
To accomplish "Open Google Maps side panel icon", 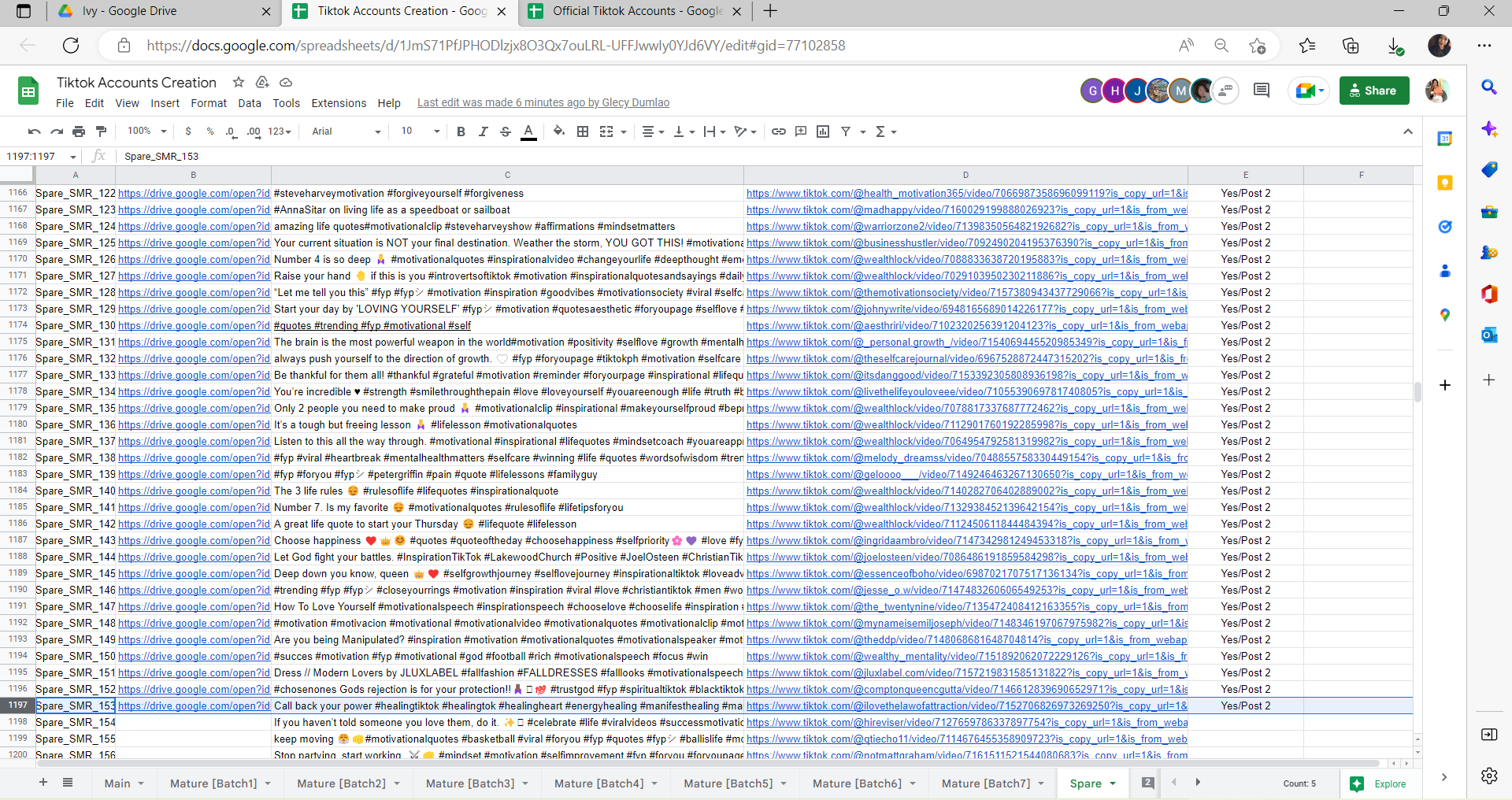I will (x=1444, y=315).
